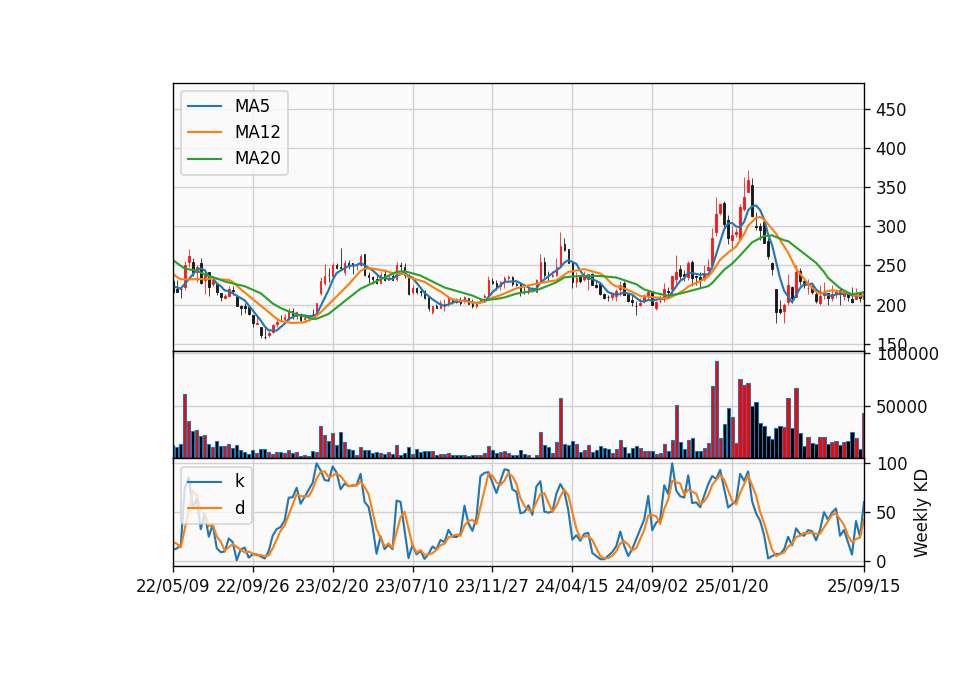The height and width of the screenshot is (690, 960).
Task: Click the MA12 legend label
Action: [x=257, y=132]
